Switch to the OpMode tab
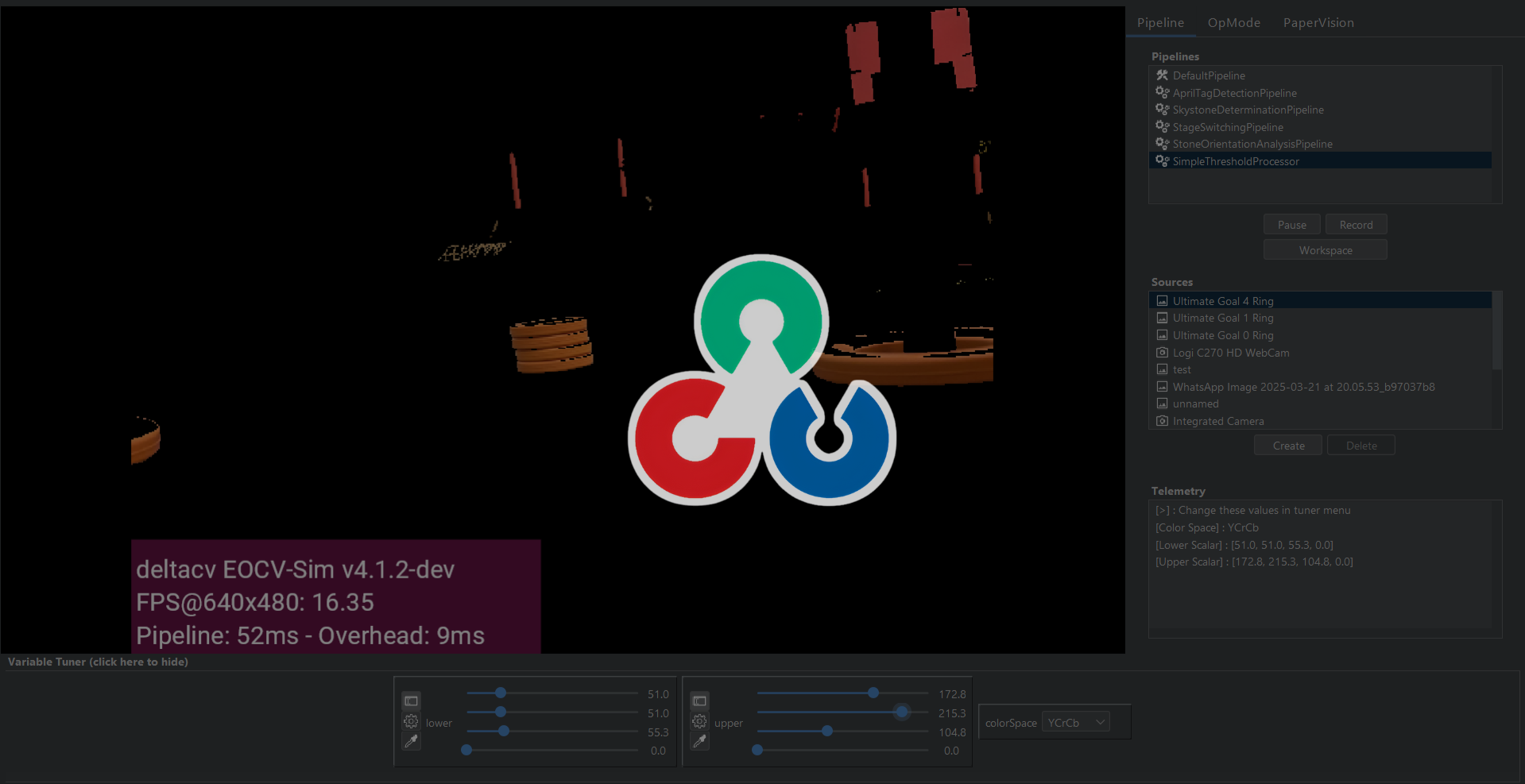 [x=1234, y=23]
